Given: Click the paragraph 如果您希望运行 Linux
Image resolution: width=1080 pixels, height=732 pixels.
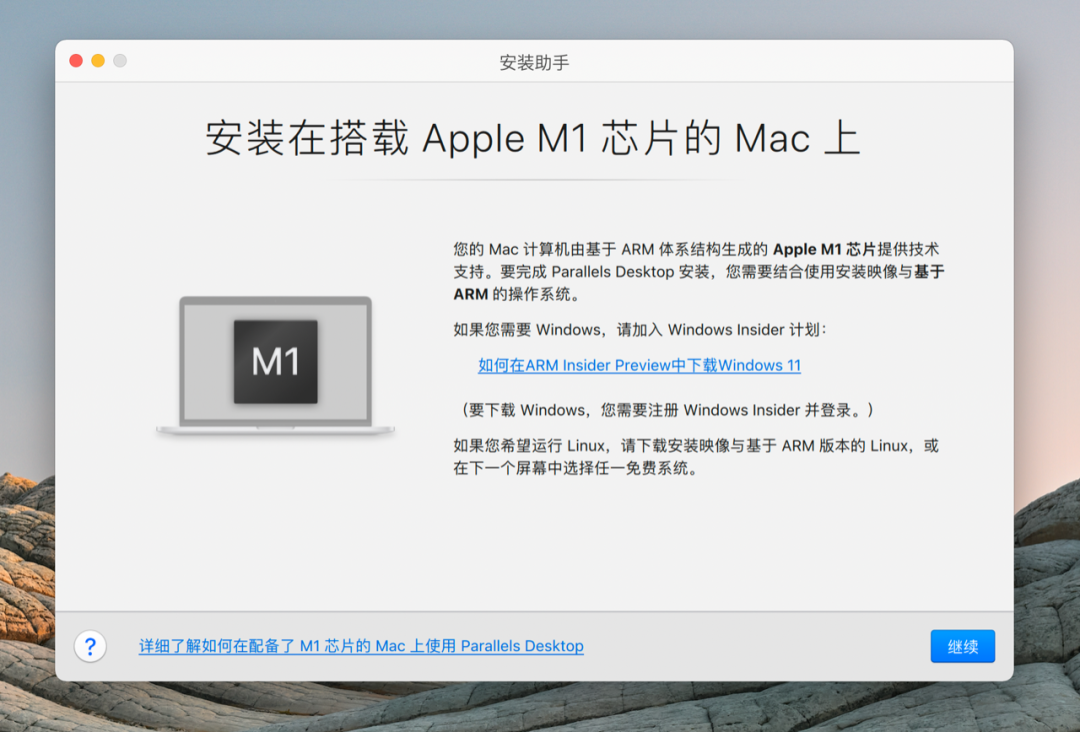Looking at the screenshot, I should coord(696,457).
